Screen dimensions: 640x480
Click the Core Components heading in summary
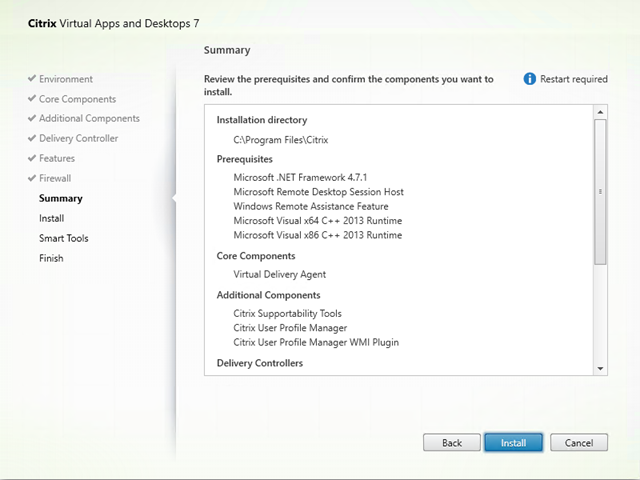(256, 256)
